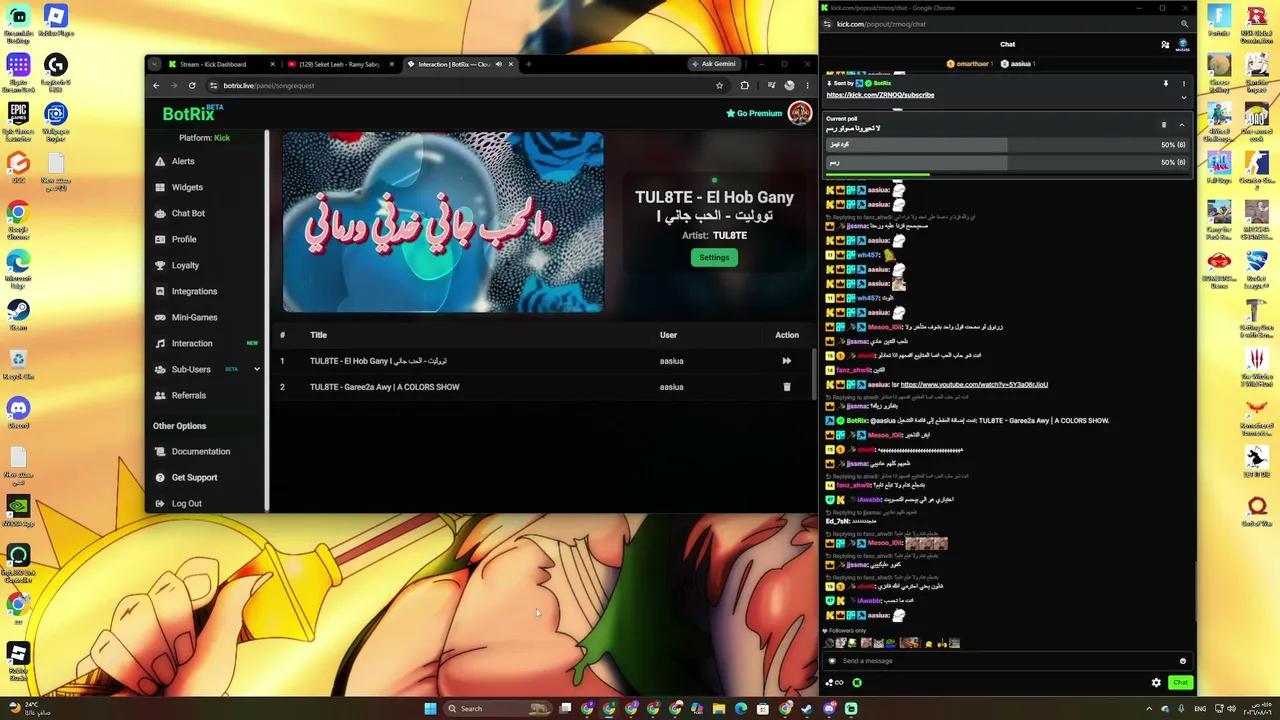Click Get Support in sidebar
The image size is (1280, 720).
click(194, 477)
